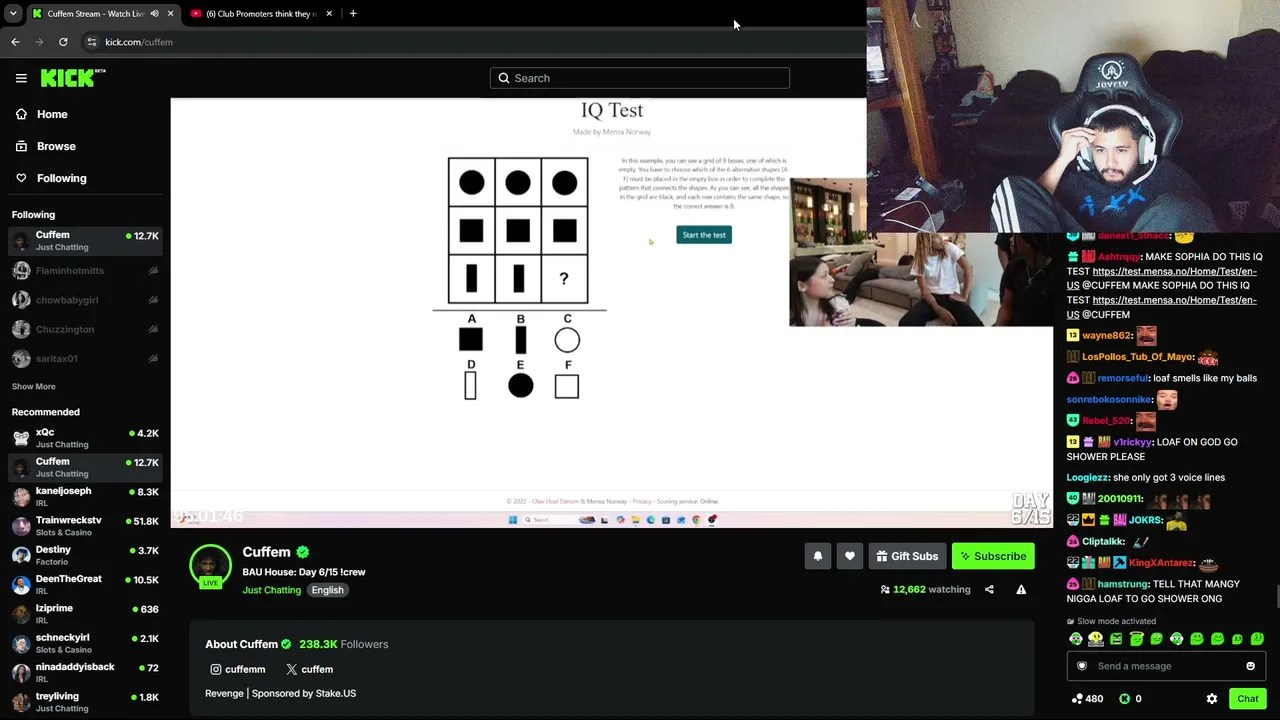Reload the page with the refresh icon
The image size is (1280, 720).
(x=63, y=42)
